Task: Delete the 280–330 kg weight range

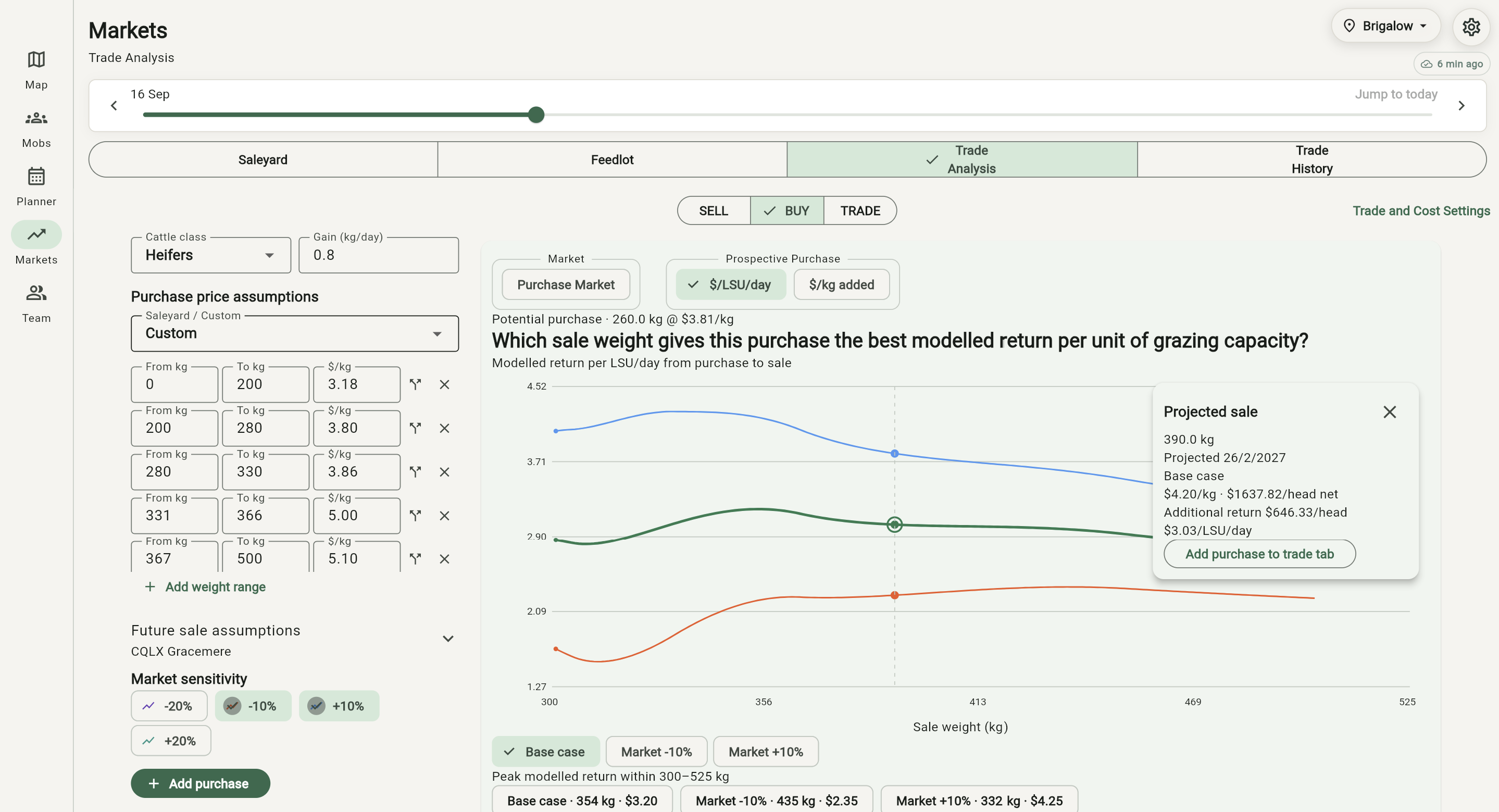Action: [x=445, y=471]
